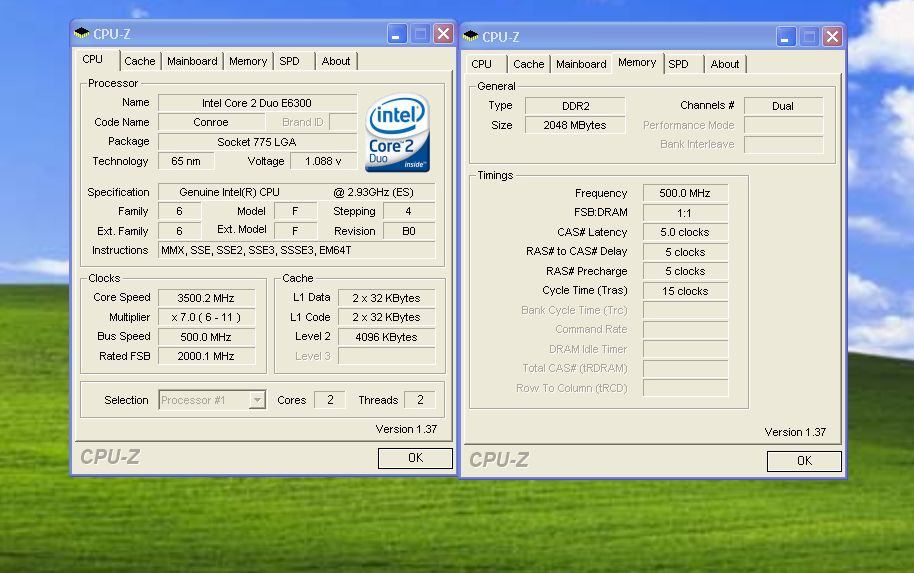Screen dimensions: 914x573
Task: Click the Rated FSB value '2000.1 MHz'
Action: point(206,356)
